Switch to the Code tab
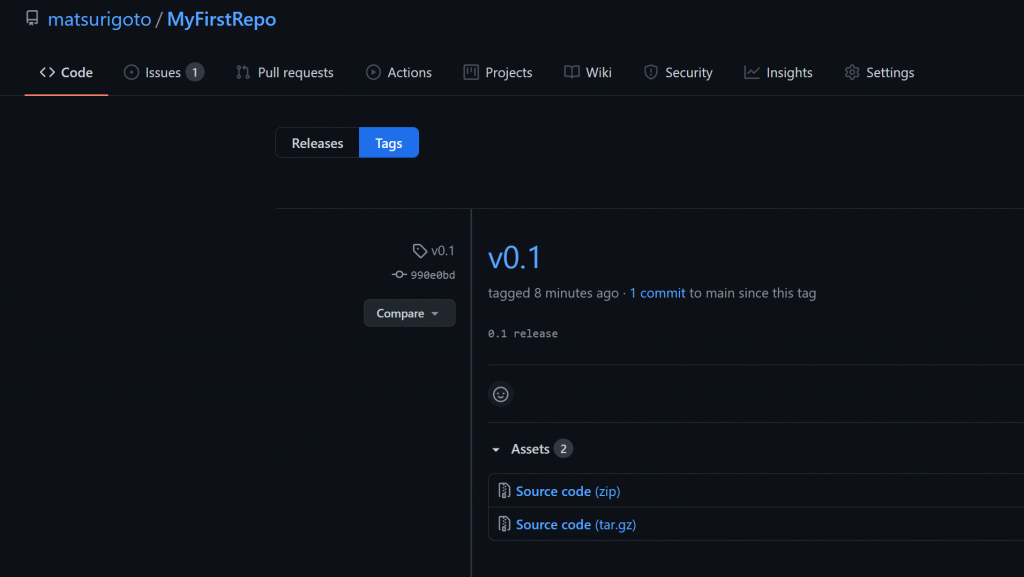 click(x=66, y=72)
